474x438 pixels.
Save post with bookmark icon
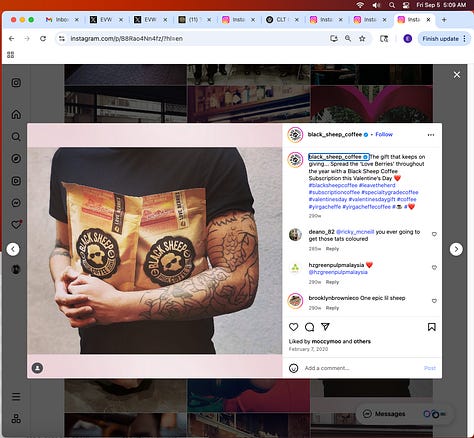pos(432,327)
